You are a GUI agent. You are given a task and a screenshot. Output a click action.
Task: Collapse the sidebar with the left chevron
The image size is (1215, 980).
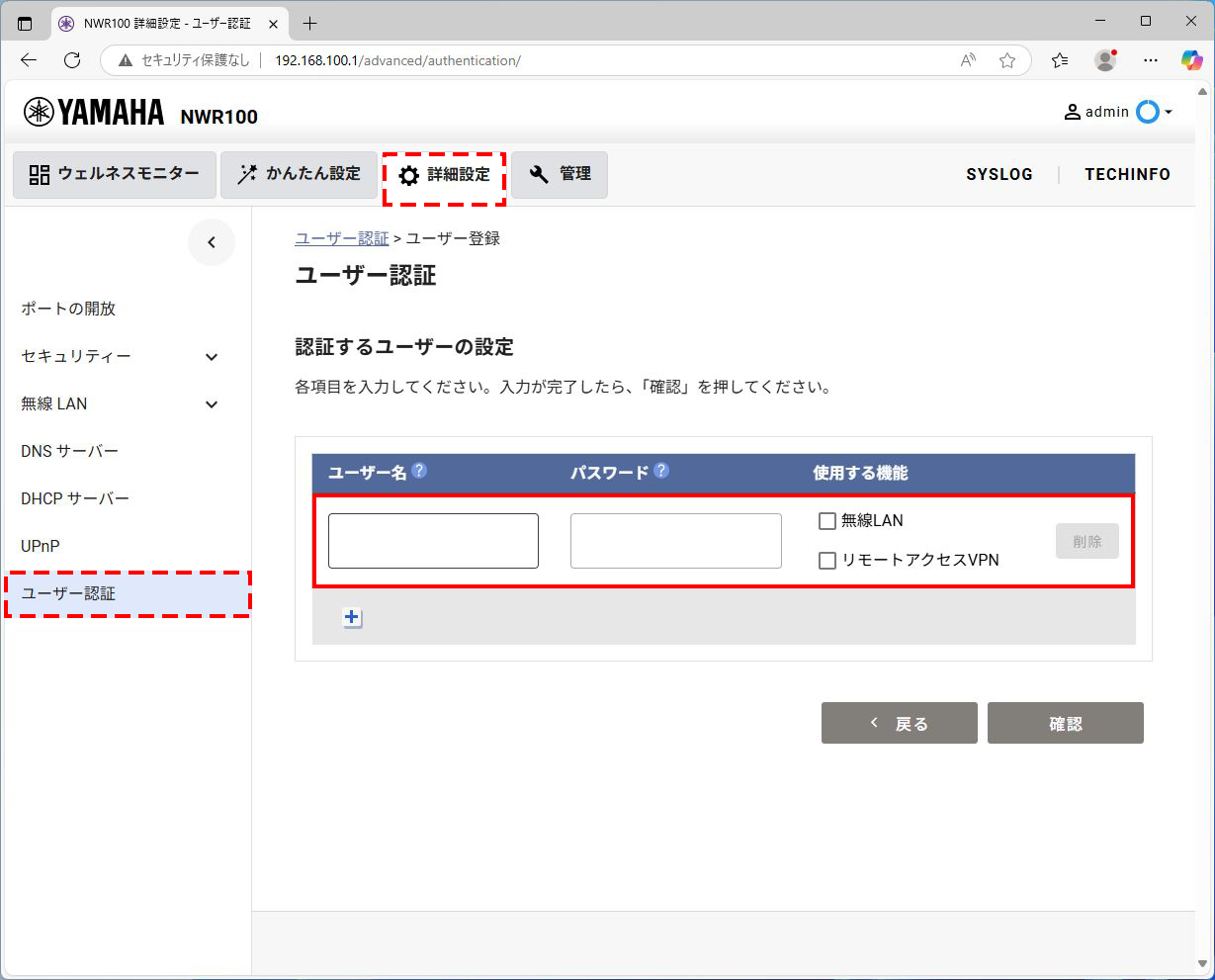212,241
